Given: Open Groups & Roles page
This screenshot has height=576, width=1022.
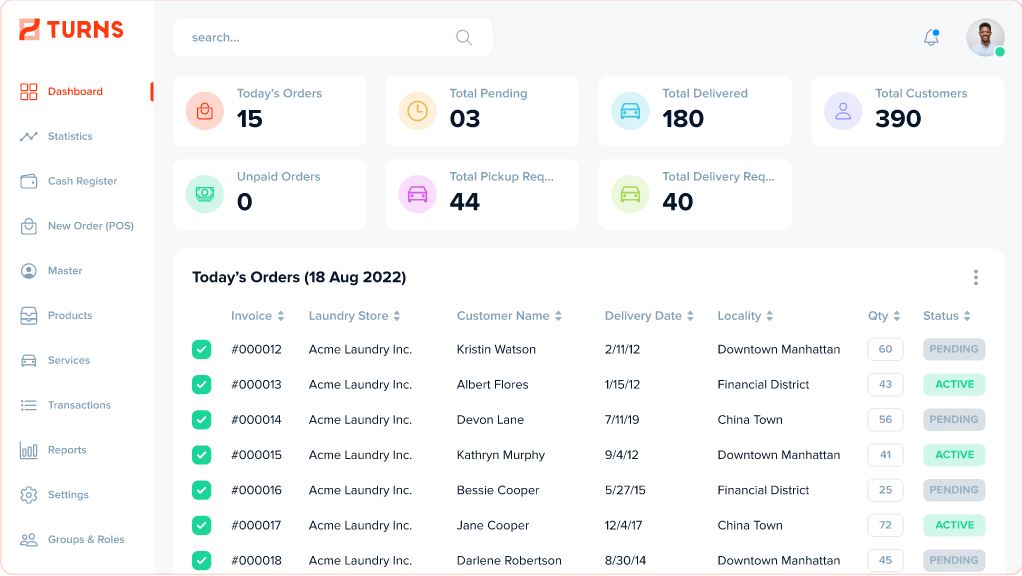Looking at the screenshot, I should click(x=86, y=539).
